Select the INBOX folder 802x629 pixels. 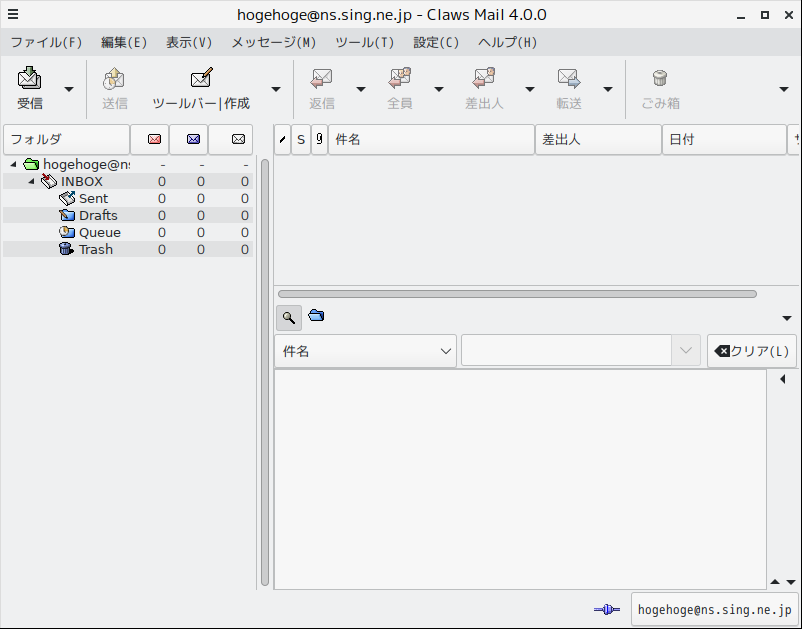click(128, 182)
